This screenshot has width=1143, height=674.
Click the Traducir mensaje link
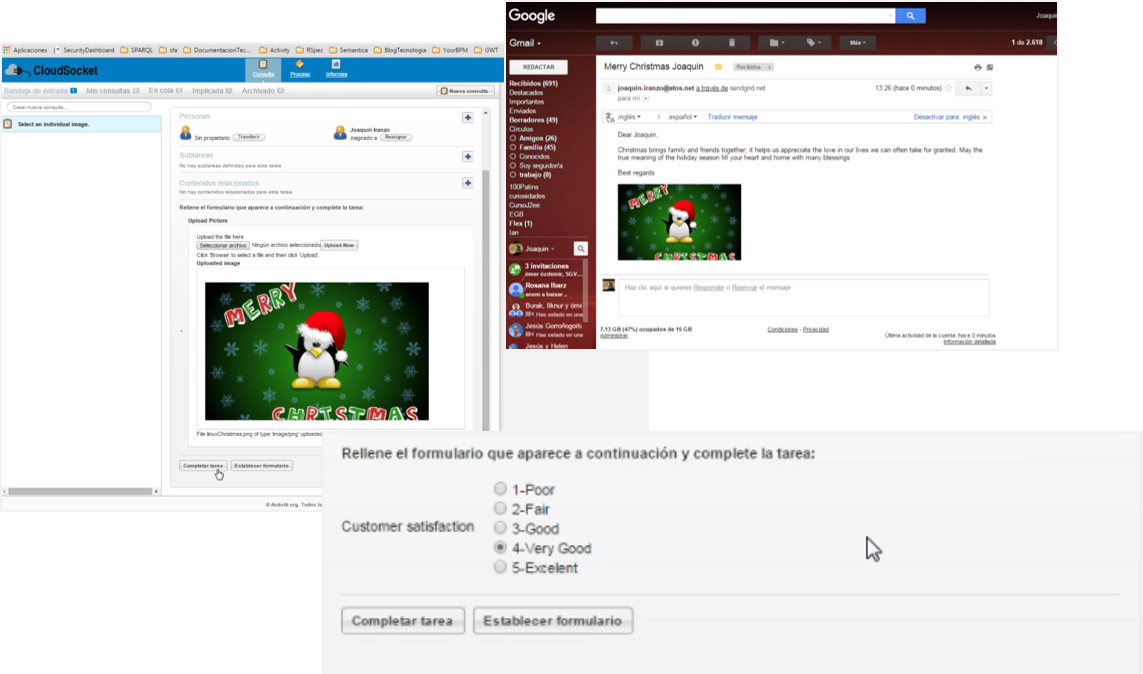tap(732, 117)
